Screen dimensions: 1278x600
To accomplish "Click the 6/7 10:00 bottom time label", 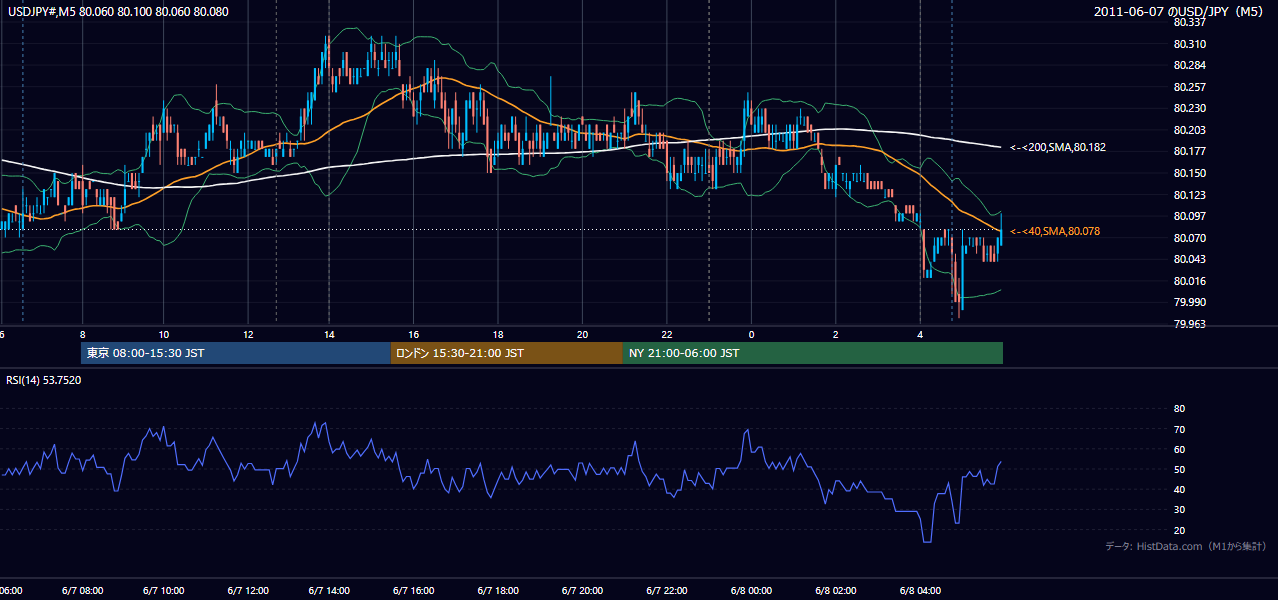I will (x=164, y=591).
